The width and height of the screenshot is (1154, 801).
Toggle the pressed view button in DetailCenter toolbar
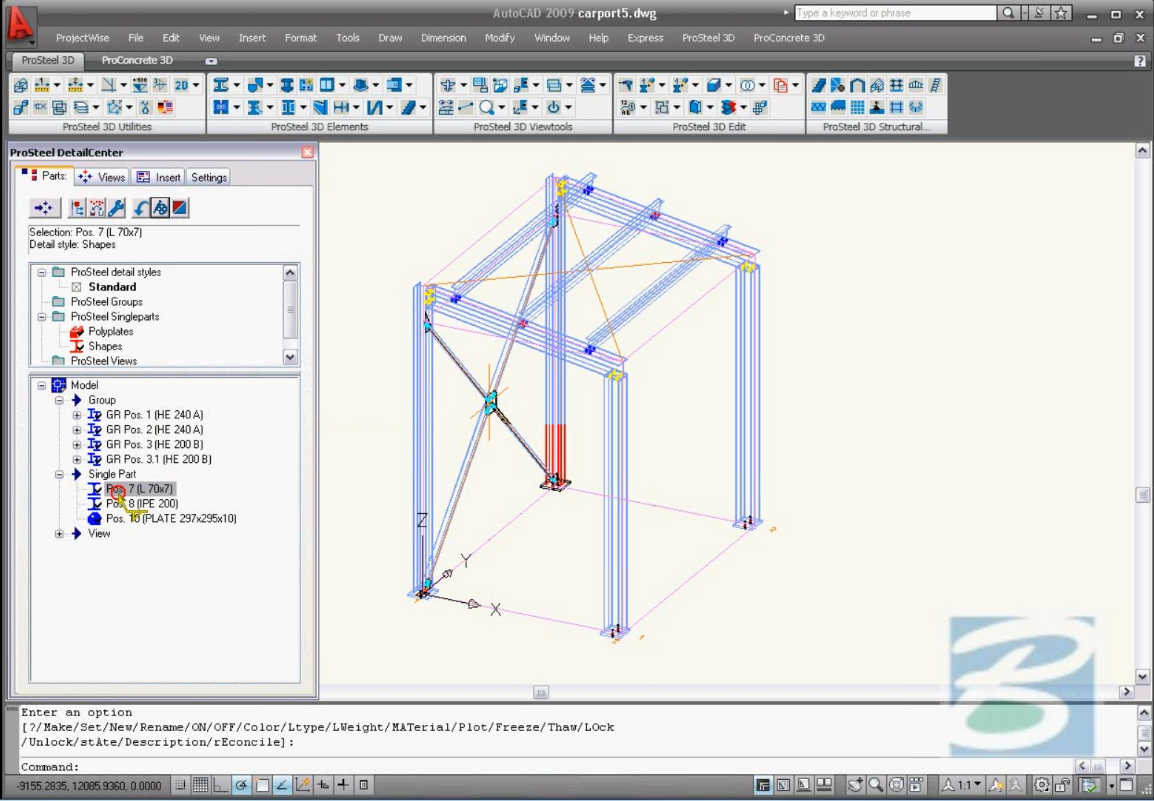[x=160, y=208]
